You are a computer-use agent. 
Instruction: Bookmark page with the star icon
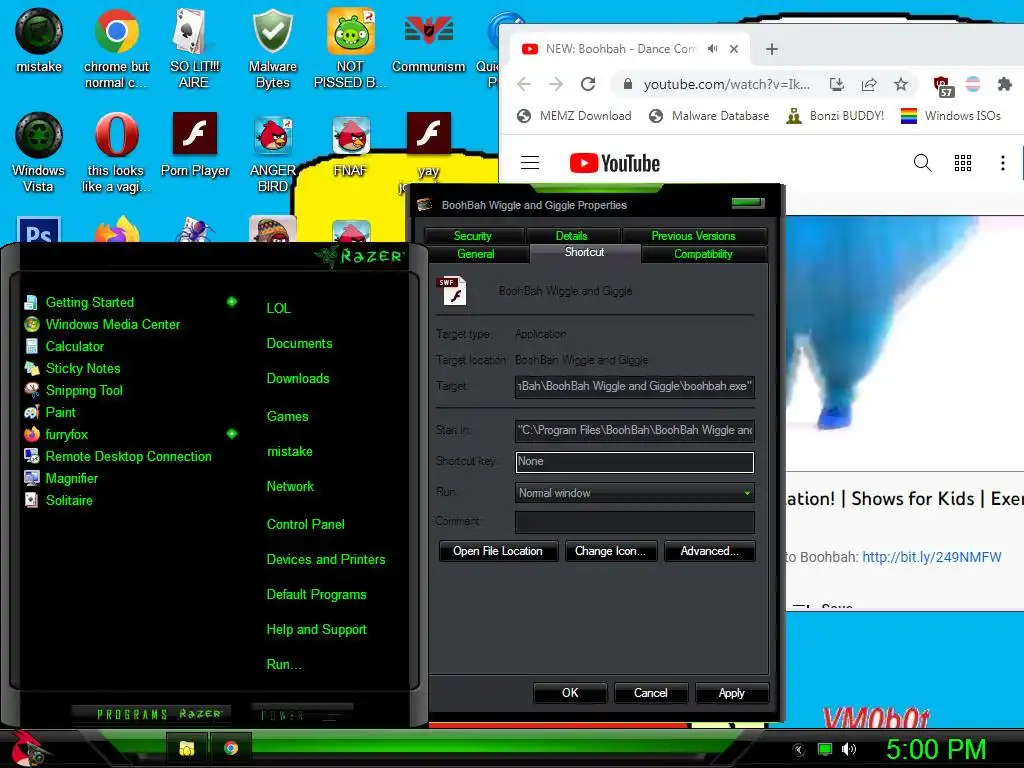[901, 84]
